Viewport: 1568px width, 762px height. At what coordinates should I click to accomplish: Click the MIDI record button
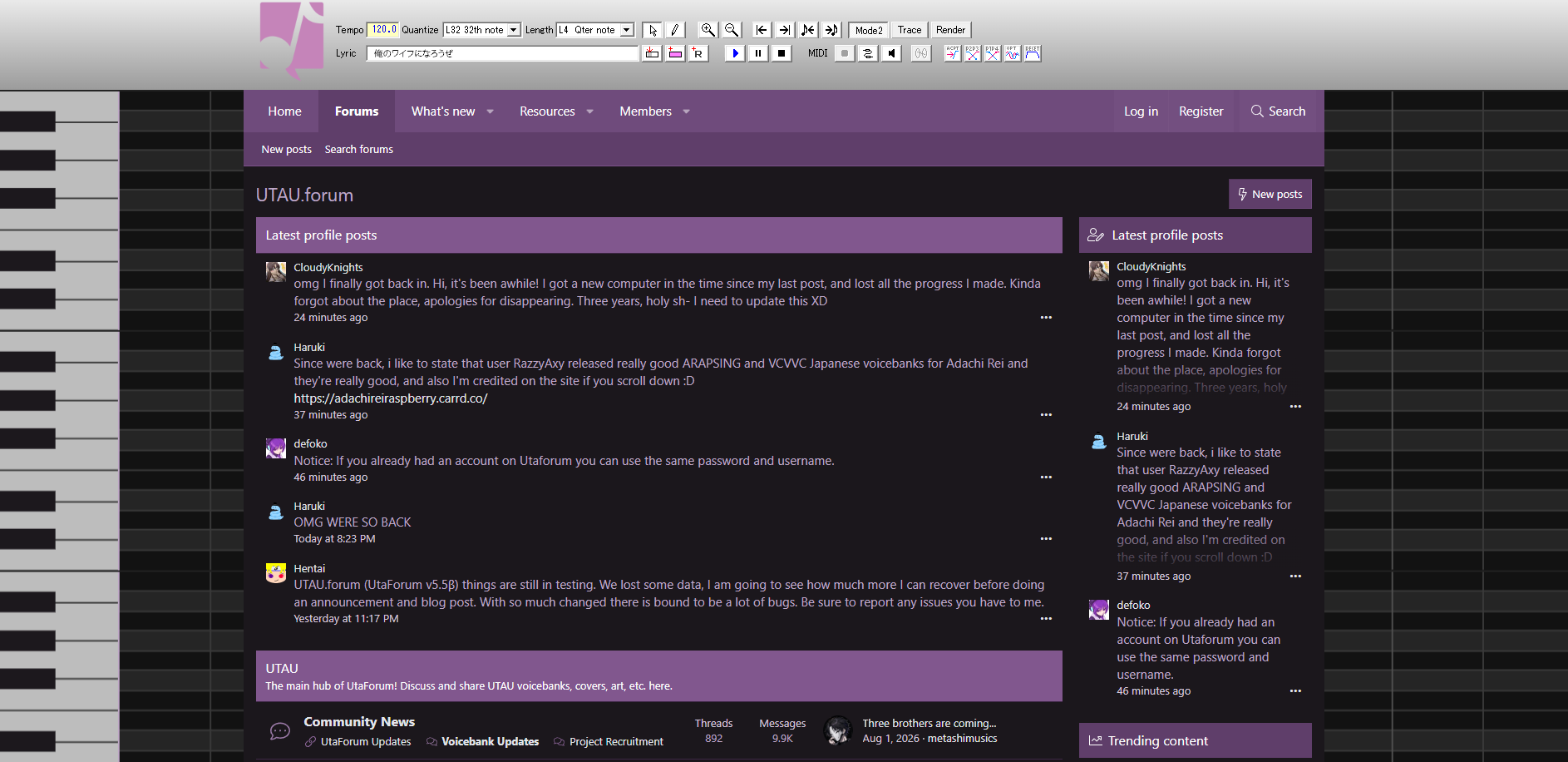click(845, 53)
